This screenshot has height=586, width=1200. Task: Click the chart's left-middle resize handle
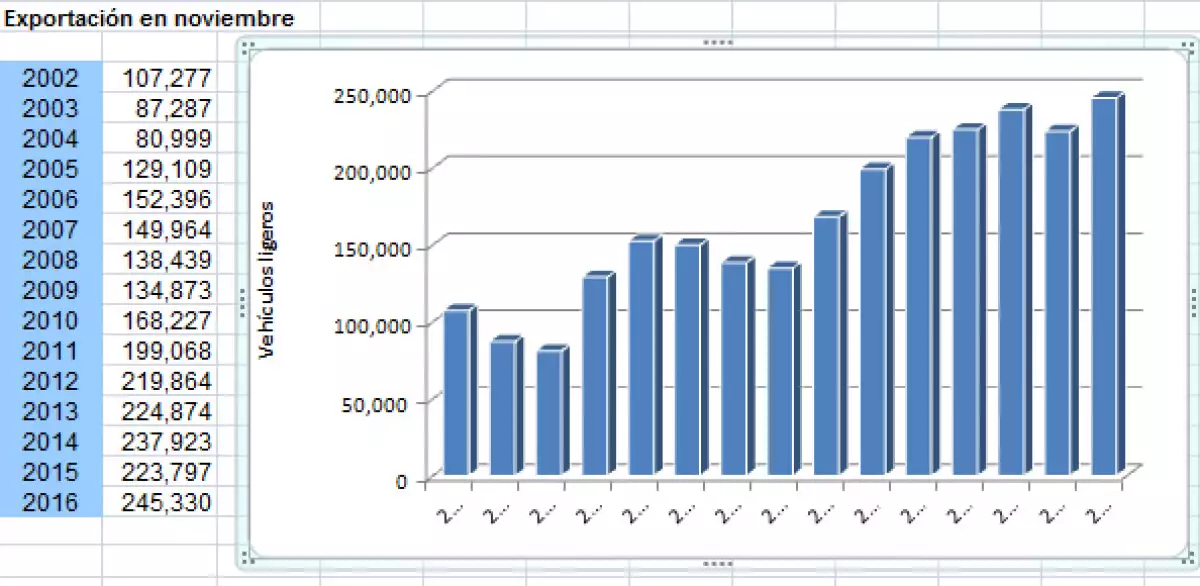[x=242, y=302]
